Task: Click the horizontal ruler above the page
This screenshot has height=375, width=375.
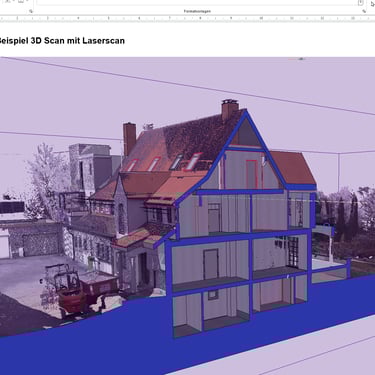Action: coord(187,18)
